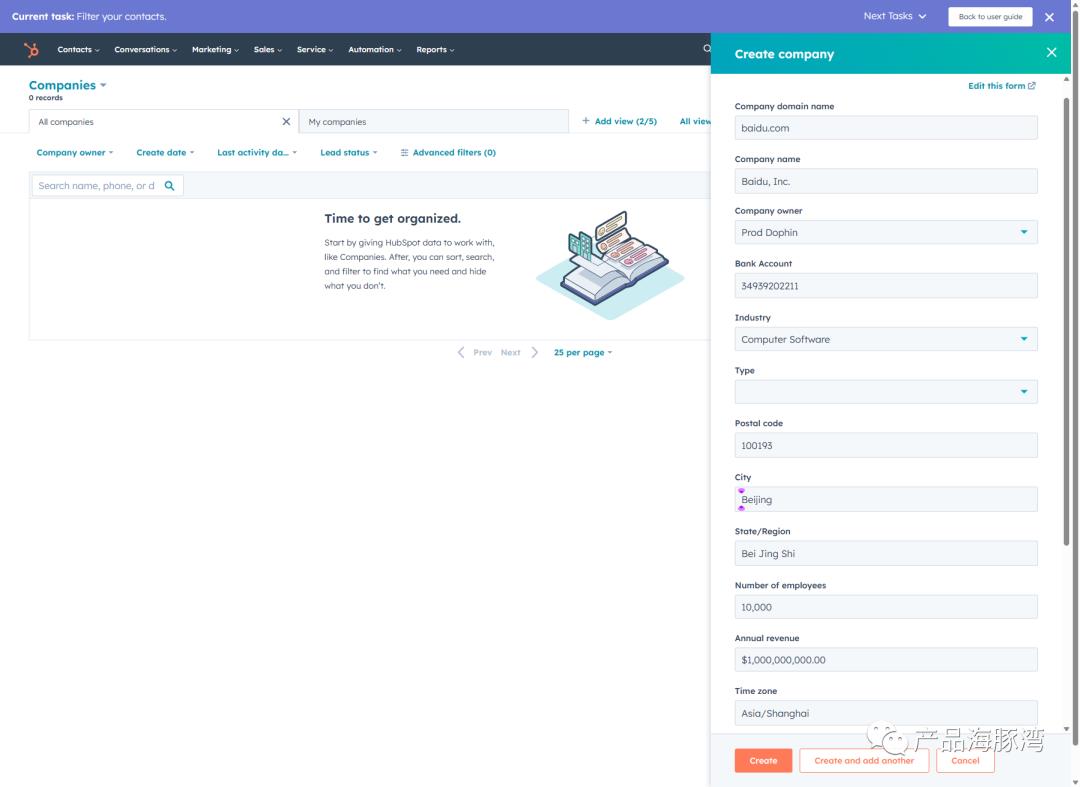Screen dimensions: 1080x787
Task: Click the All views link
Action: (x=695, y=121)
